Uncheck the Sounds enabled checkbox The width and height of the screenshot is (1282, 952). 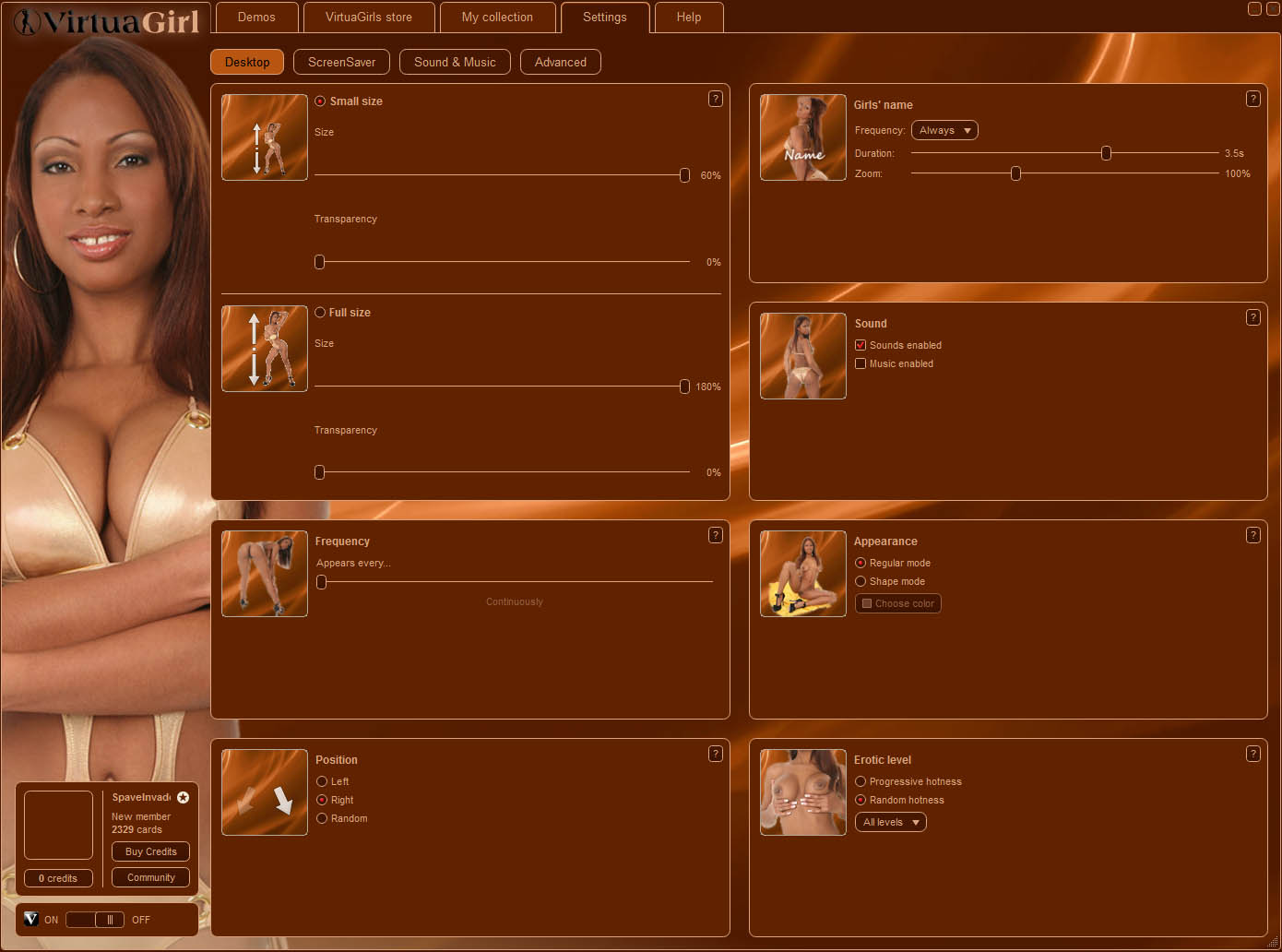click(861, 345)
